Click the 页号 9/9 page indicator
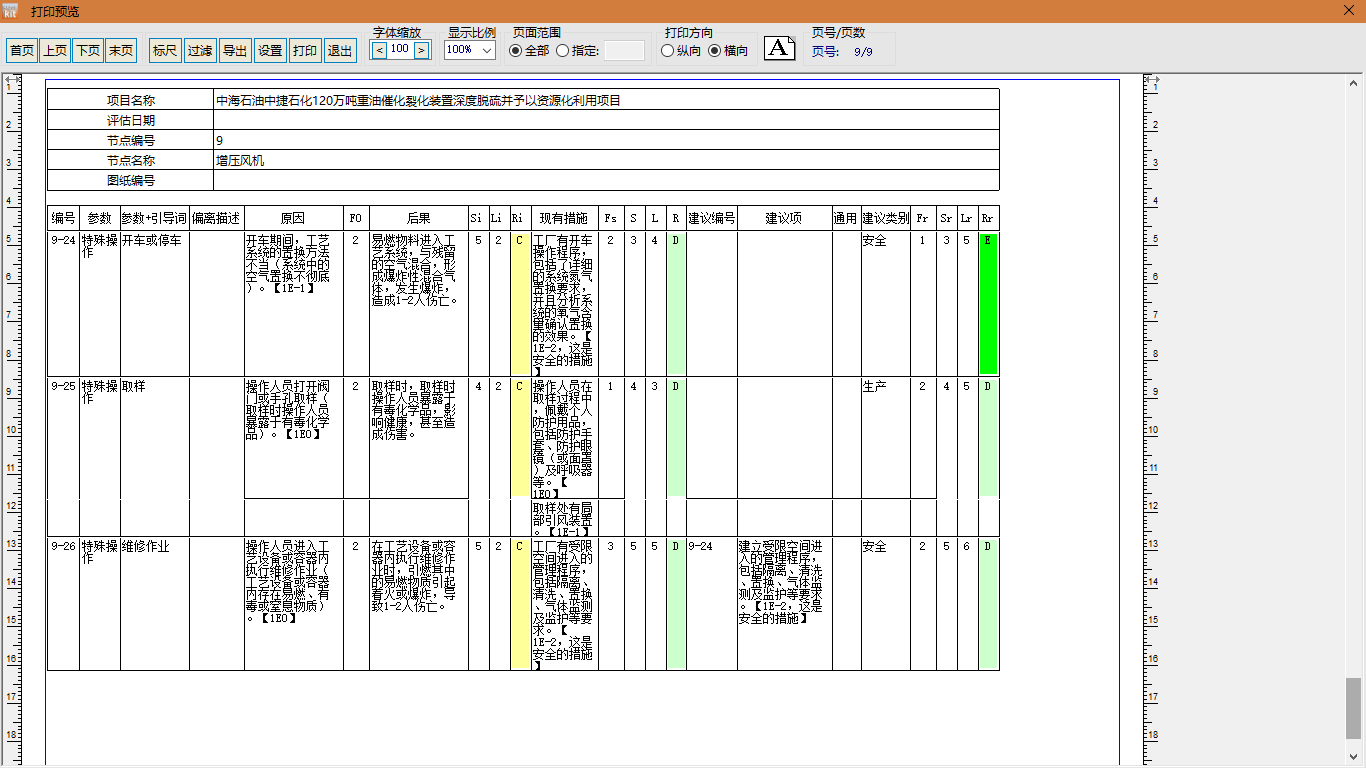The height and width of the screenshot is (768, 1366). coord(842,51)
